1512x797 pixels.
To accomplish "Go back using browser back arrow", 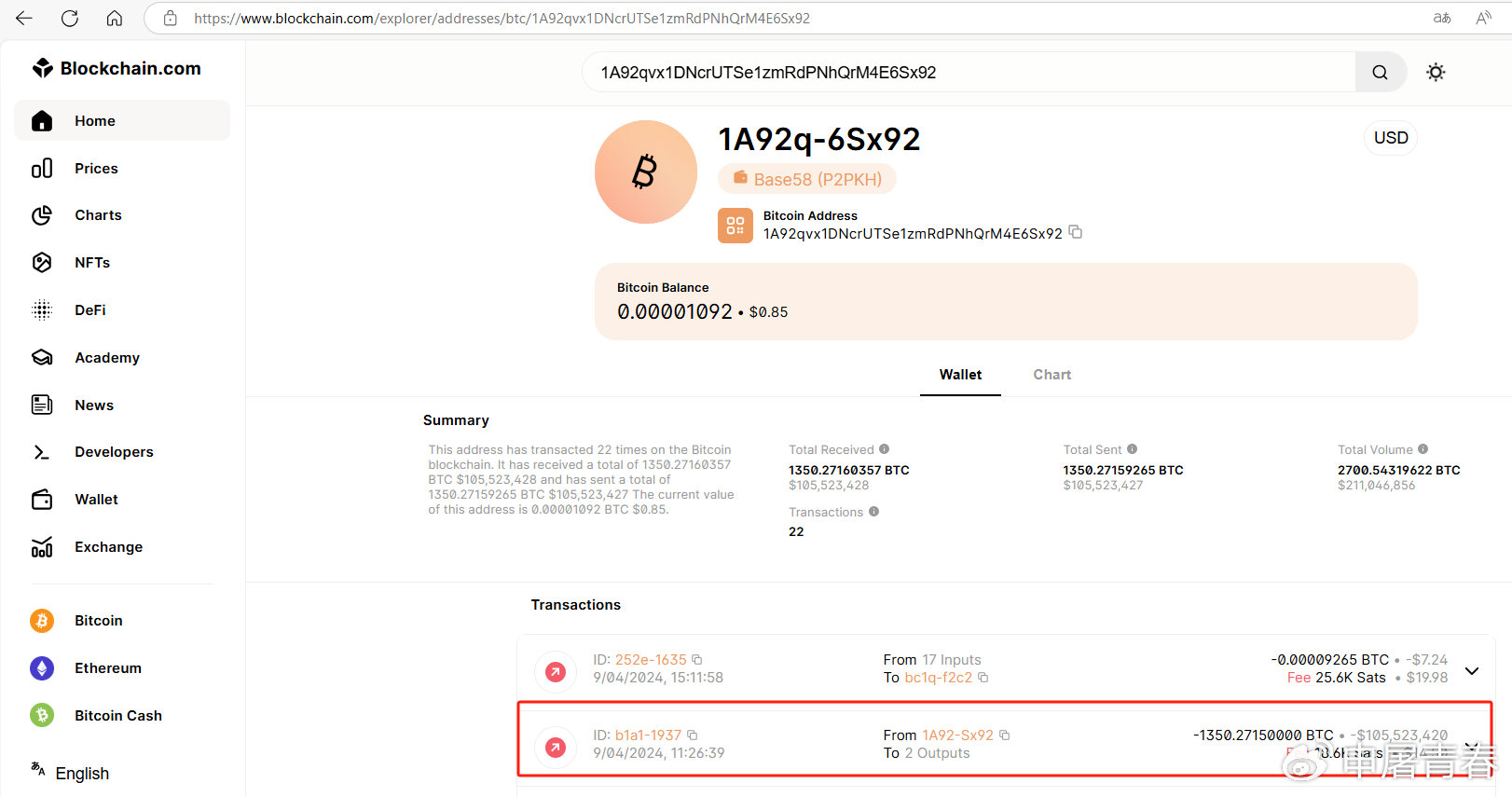I will (x=24, y=19).
